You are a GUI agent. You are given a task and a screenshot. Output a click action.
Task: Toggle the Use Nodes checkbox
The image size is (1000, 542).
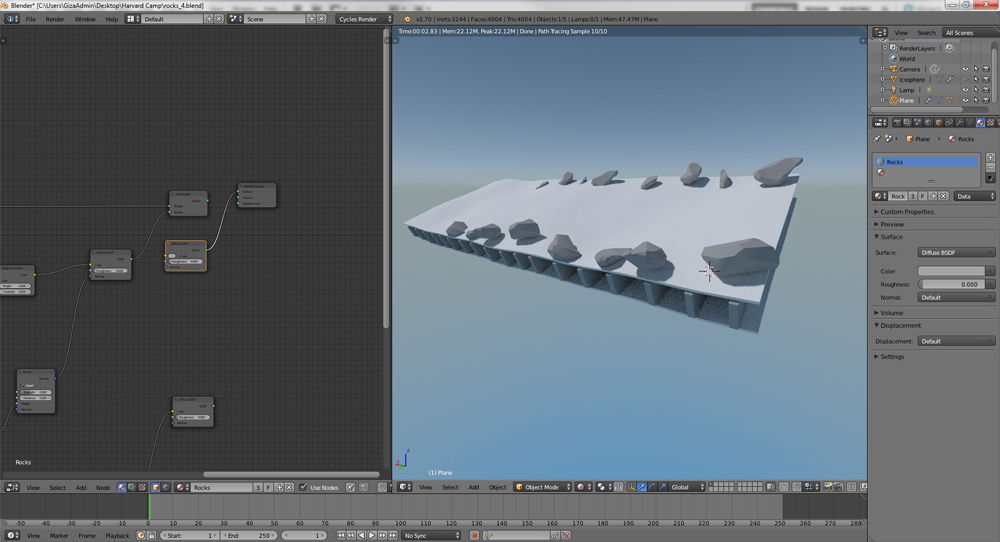click(303, 487)
